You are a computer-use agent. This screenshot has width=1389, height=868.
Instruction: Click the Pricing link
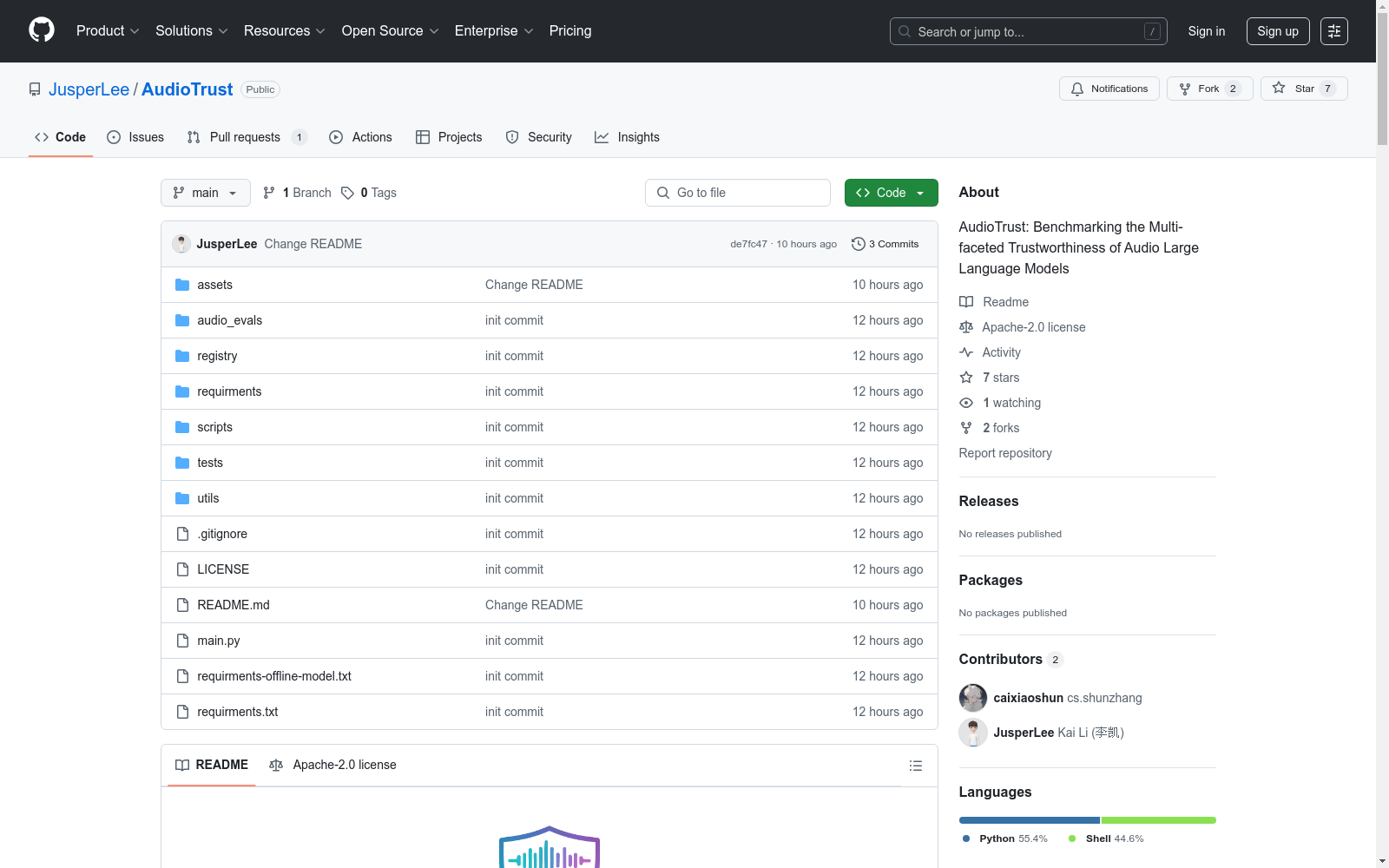tap(570, 31)
